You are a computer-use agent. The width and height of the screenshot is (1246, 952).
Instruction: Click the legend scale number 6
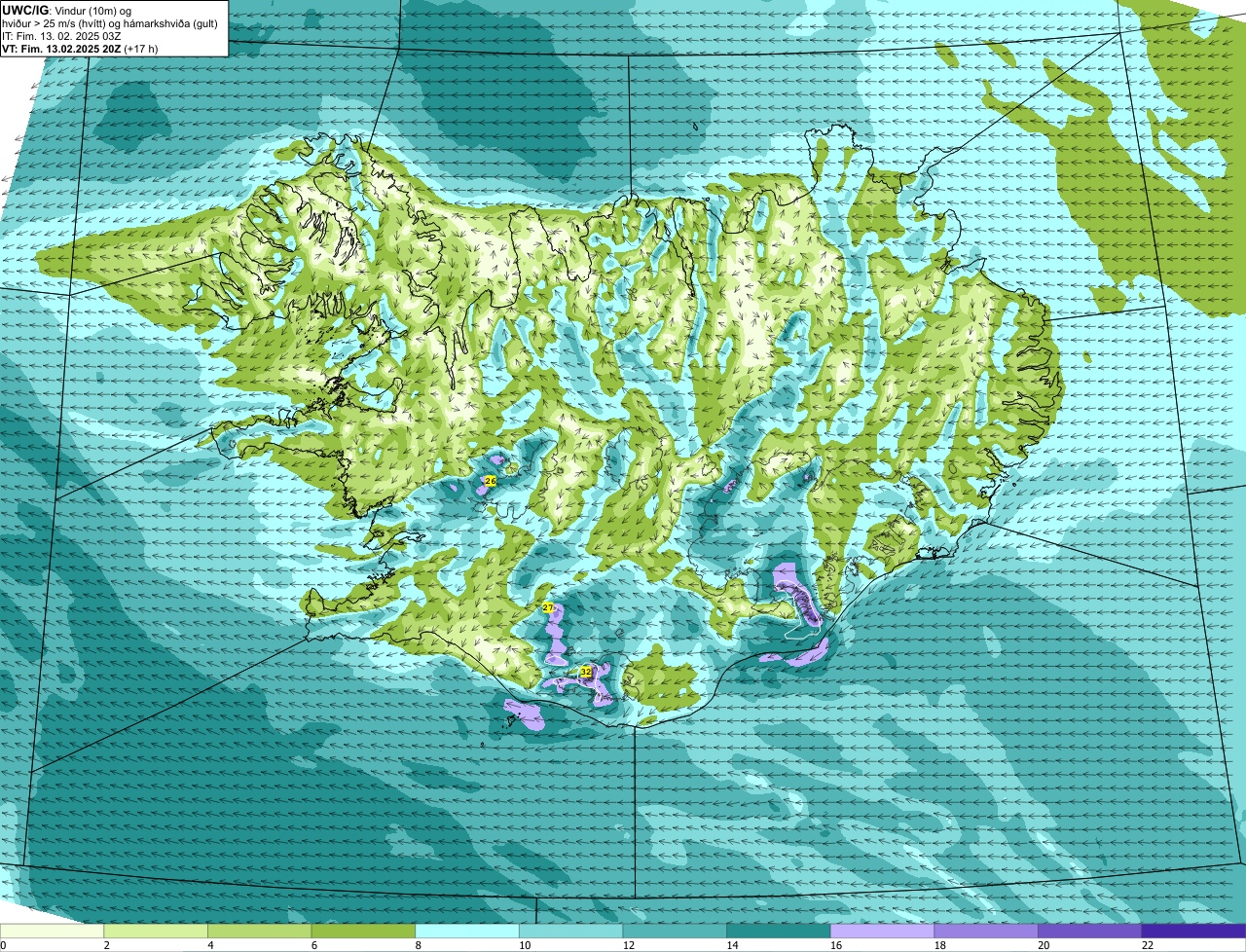pyautogui.click(x=313, y=945)
